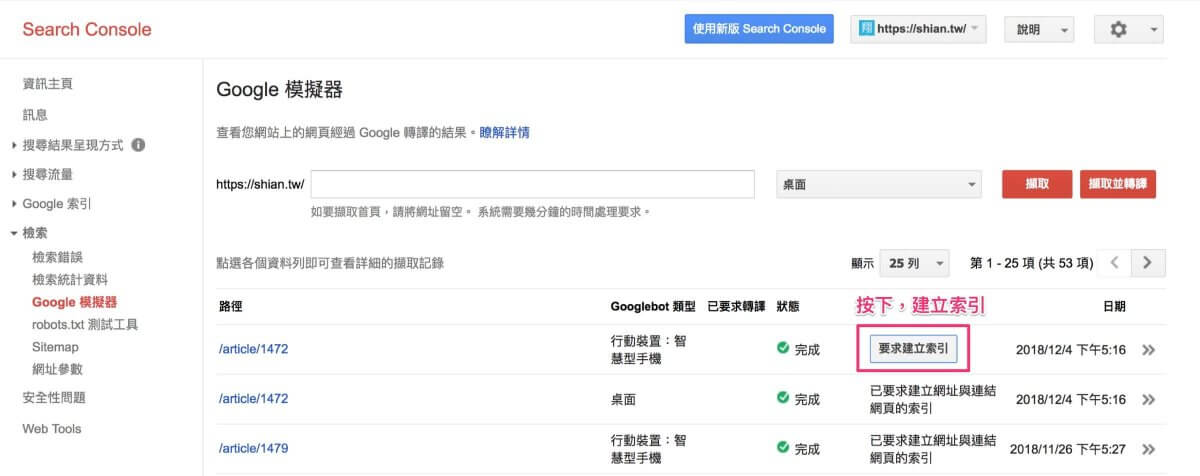The image size is (1200, 476).
Task: Go to next page of results
Action: [x=1147, y=263]
